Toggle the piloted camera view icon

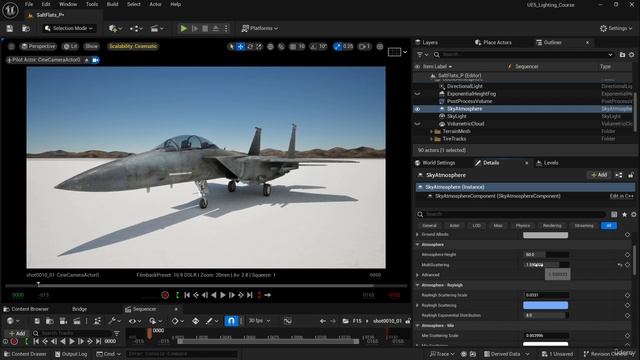pos(96,60)
